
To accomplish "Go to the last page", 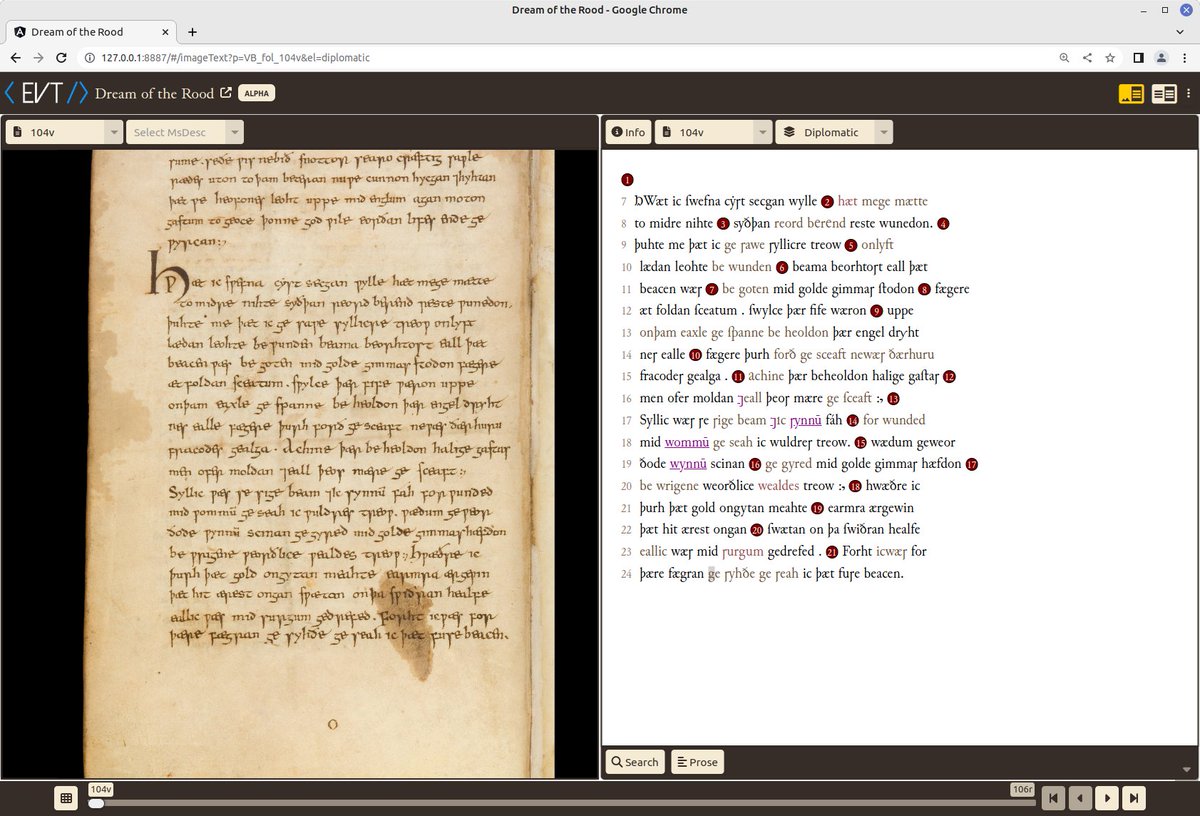I will click(x=1134, y=798).
